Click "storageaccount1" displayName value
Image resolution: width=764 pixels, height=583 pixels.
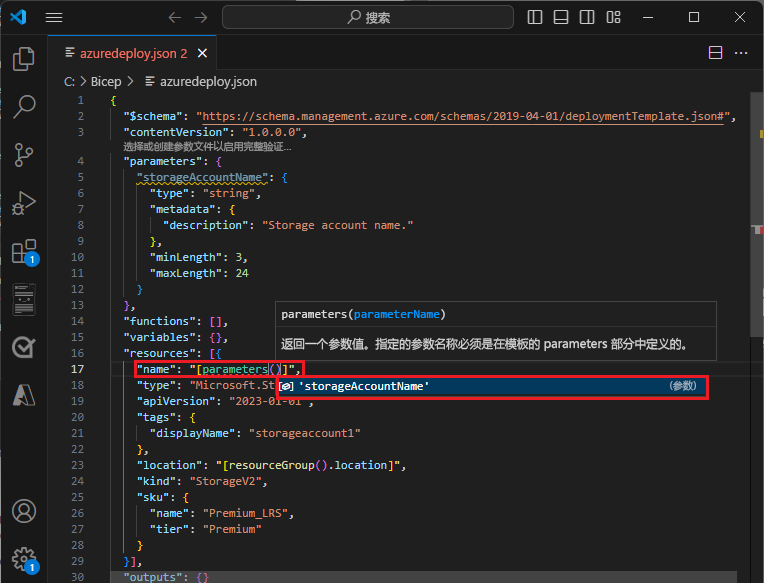(x=305, y=433)
